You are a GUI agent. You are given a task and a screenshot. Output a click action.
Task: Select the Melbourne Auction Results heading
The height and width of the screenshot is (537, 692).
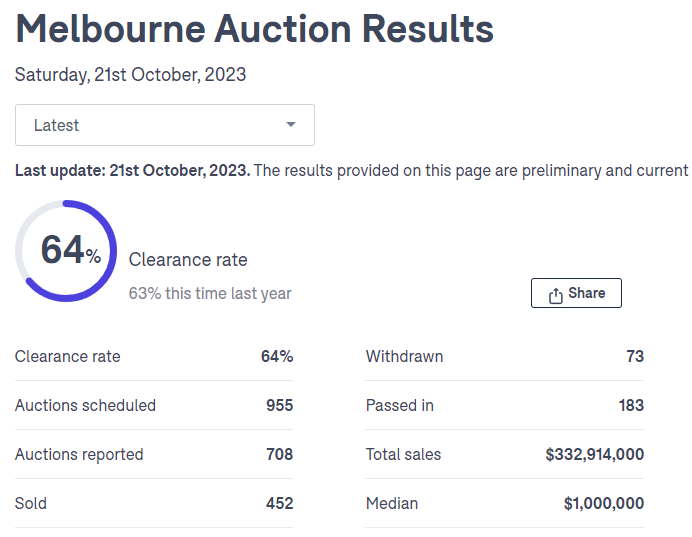tap(255, 29)
